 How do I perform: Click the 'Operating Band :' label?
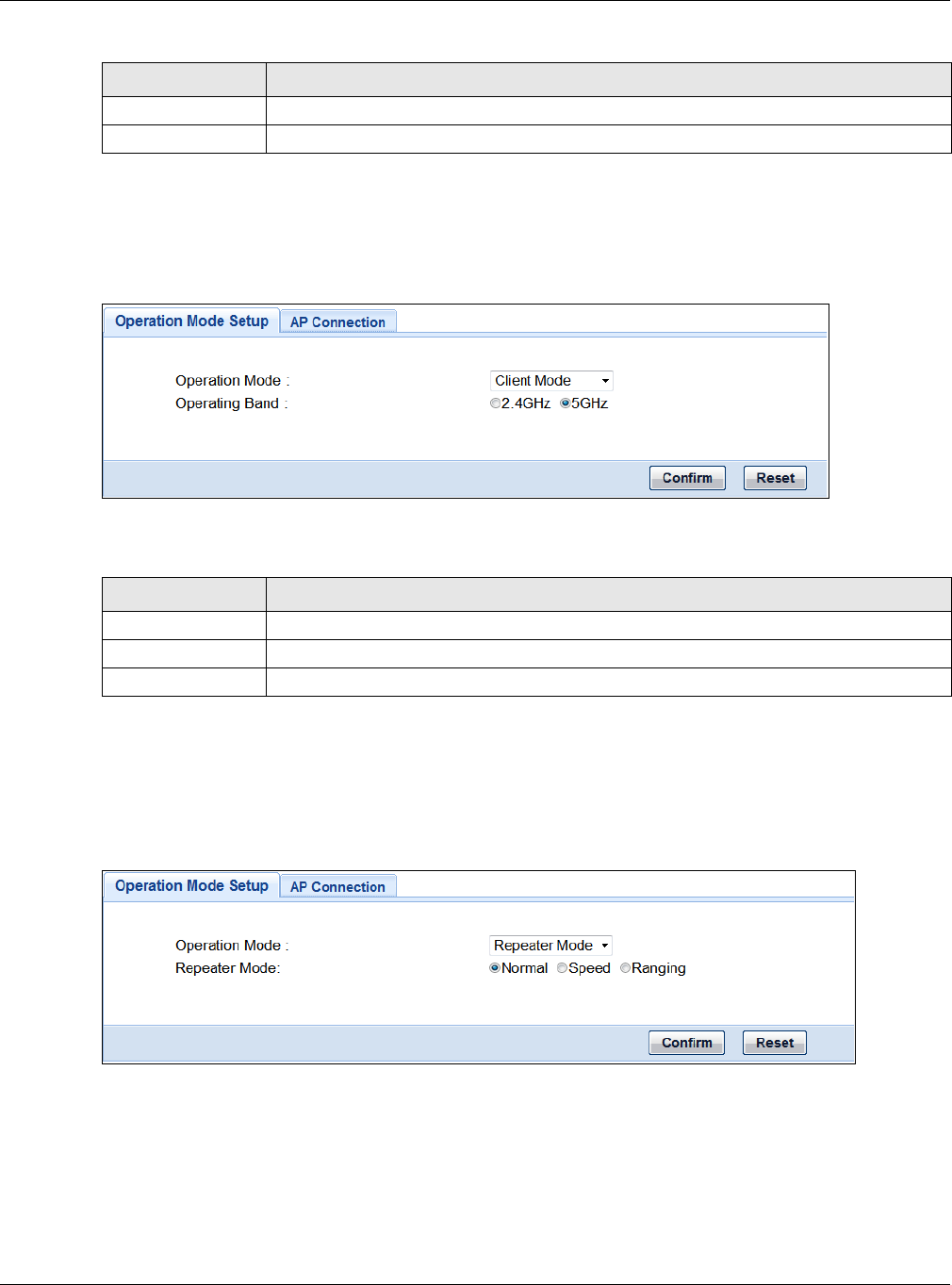[x=231, y=404]
